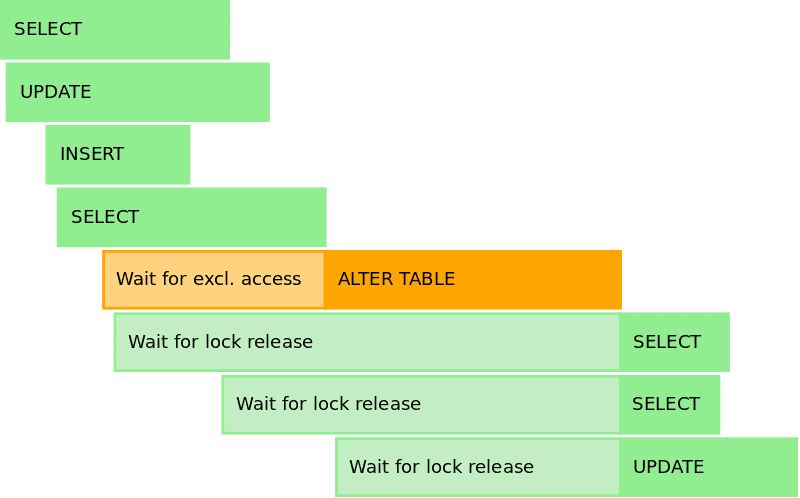Click the middle 'Wait for lock release' segment
The width and height of the screenshot is (800, 498).
(x=421, y=405)
